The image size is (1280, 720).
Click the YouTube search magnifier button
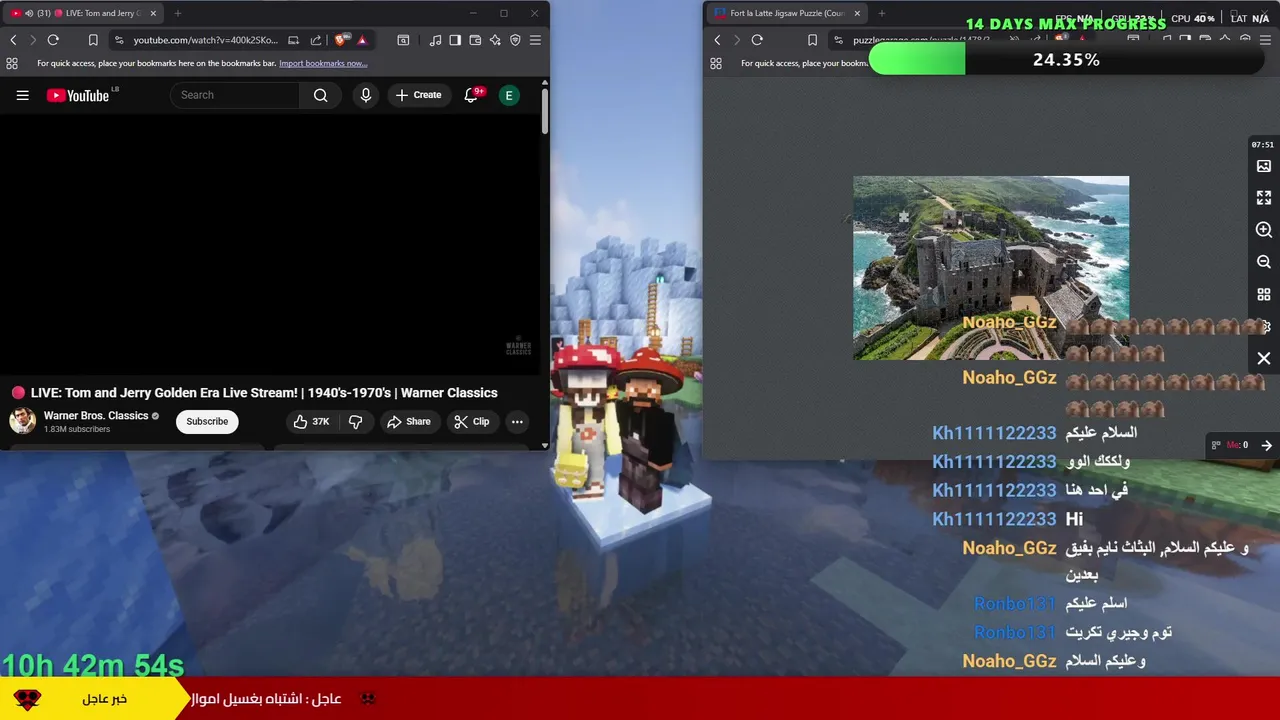pos(320,95)
